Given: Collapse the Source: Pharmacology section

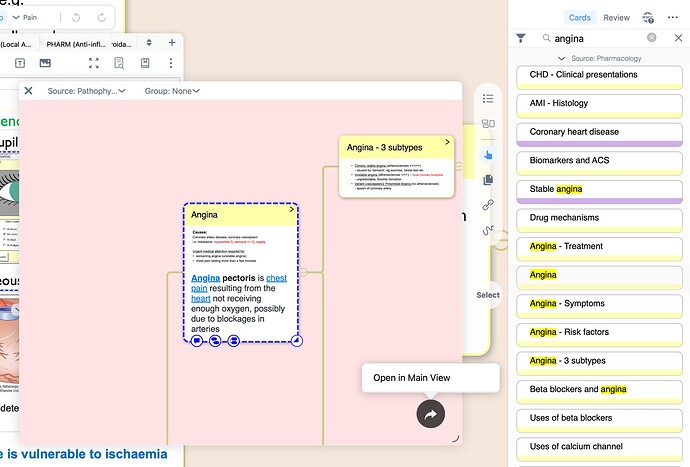Looking at the screenshot, I should [x=561, y=58].
